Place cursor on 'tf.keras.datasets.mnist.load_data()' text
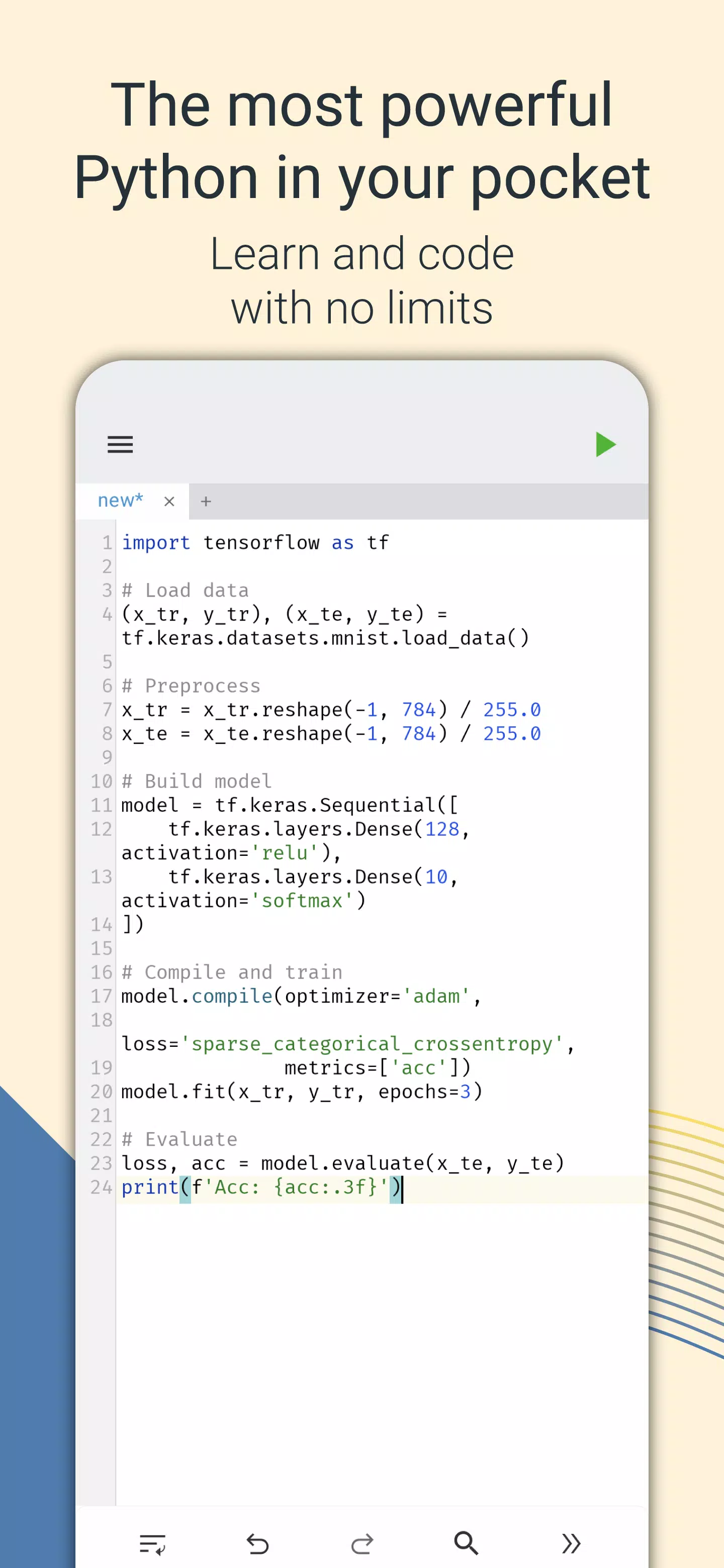 (x=325, y=638)
